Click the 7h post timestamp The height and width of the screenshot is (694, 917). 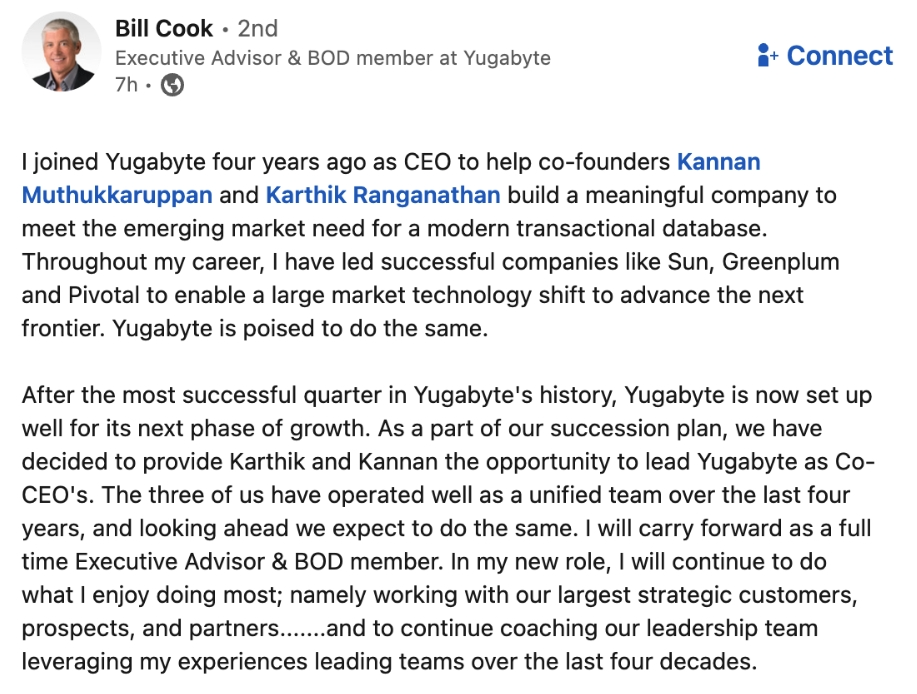pyautogui.click(x=126, y=86)
